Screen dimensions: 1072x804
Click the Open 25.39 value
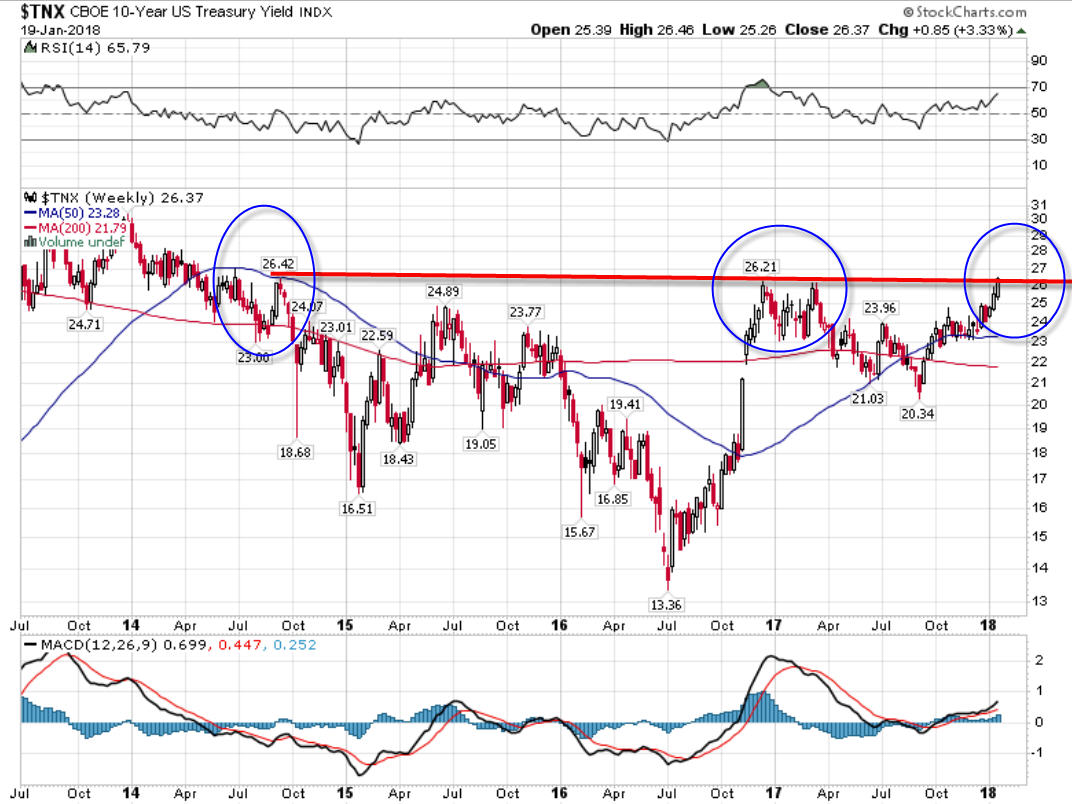571,30
